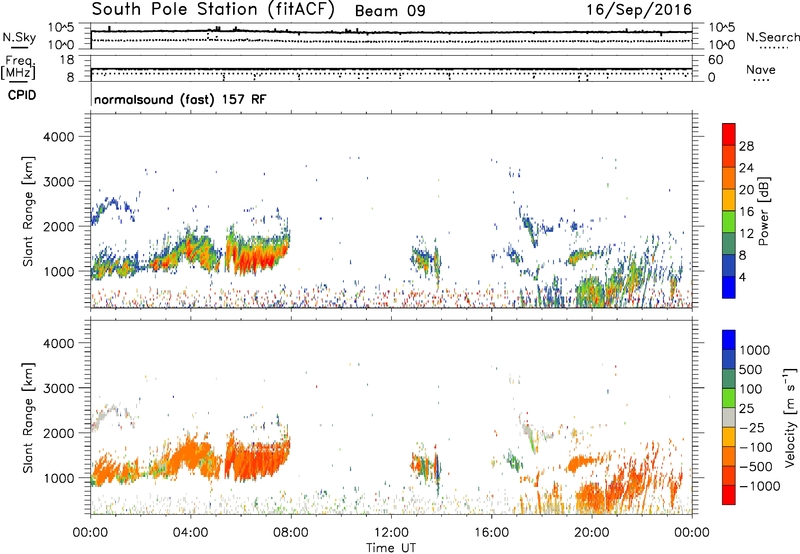800x554 pixels.
Task: Click the '16:00' time tick label
Action: [491, 533]
